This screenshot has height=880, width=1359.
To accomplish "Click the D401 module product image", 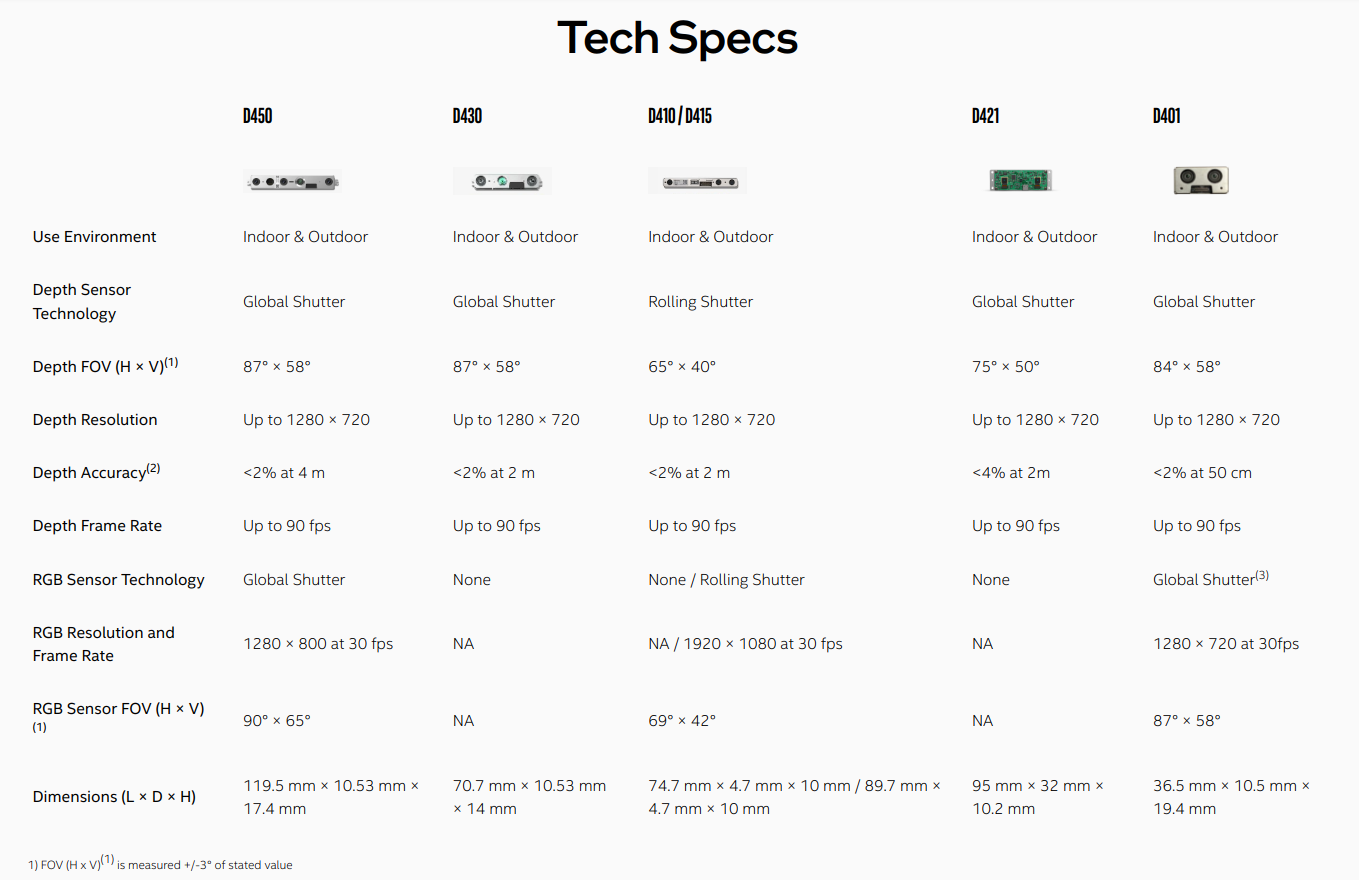I will coord(1201,180).
